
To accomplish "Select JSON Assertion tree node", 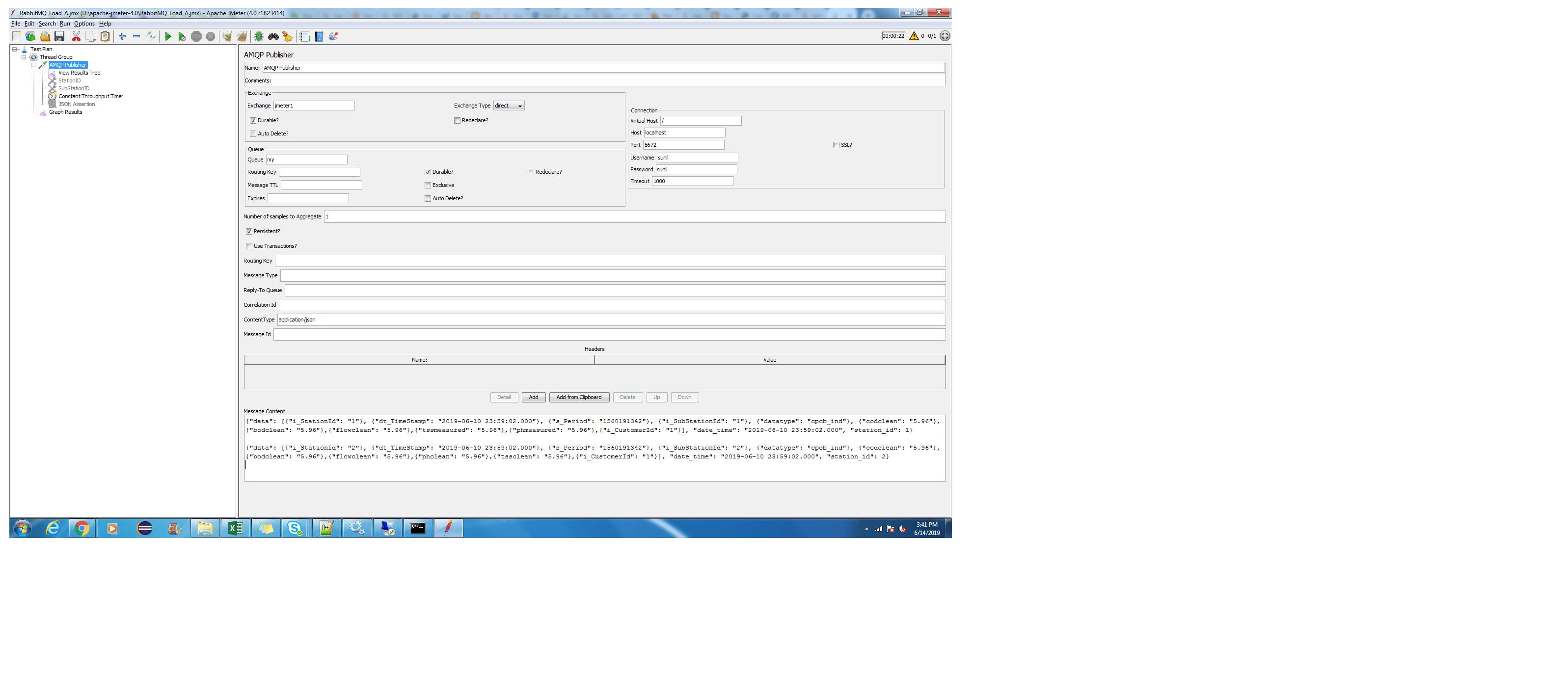I will click(77, 104).
